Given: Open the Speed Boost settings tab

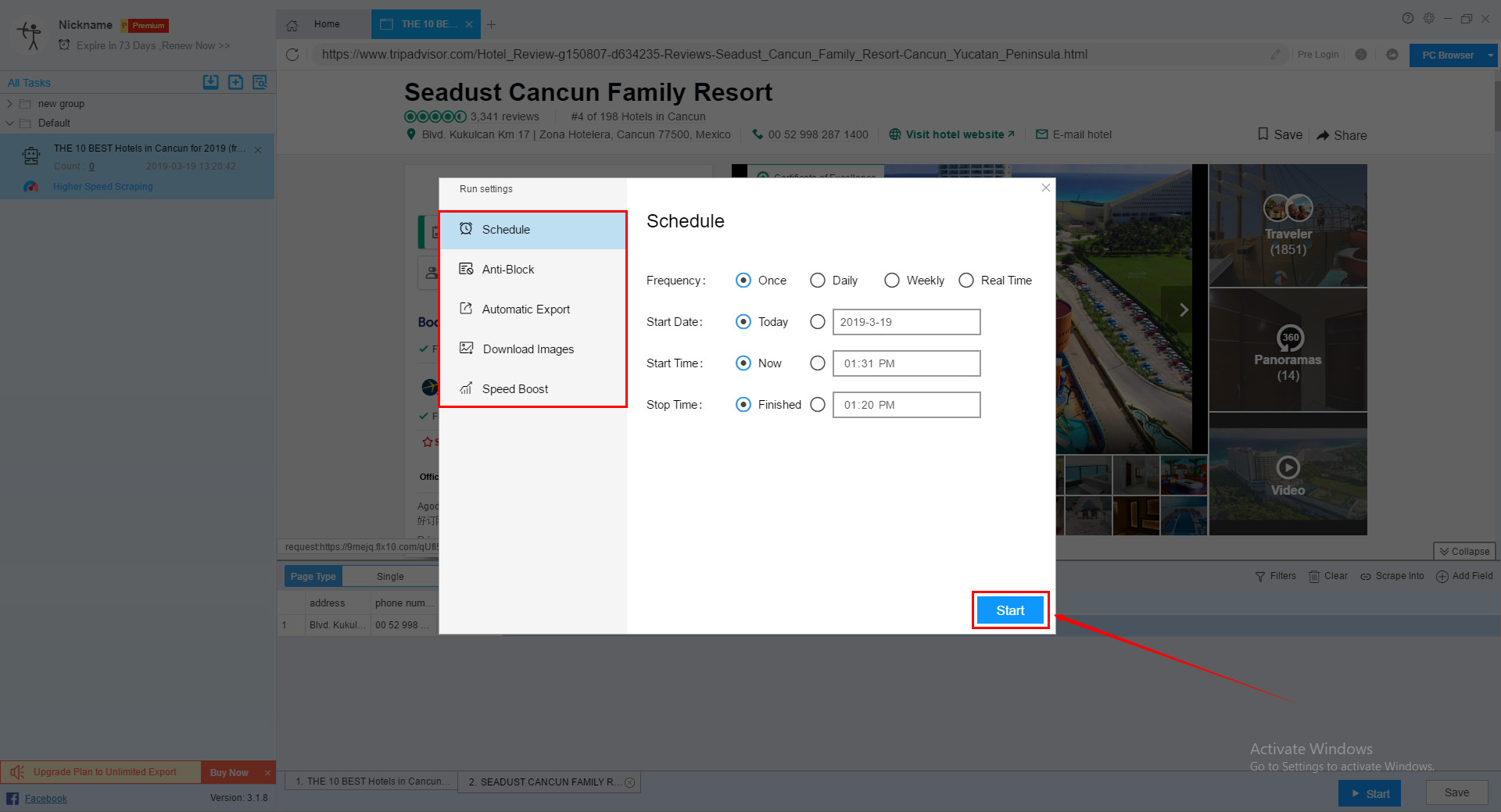Looking at the screenshot, I should pyautogui.click(x=533, y=389).
